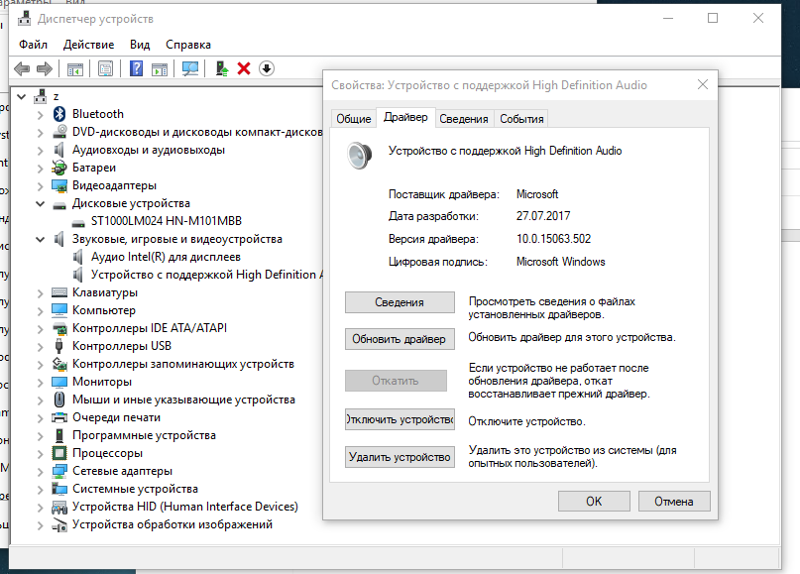This screenshot has width=800, height=574.
Task: Select Устройство с поддержкой High Definition device in tree
Action: (x=207, y=274)
